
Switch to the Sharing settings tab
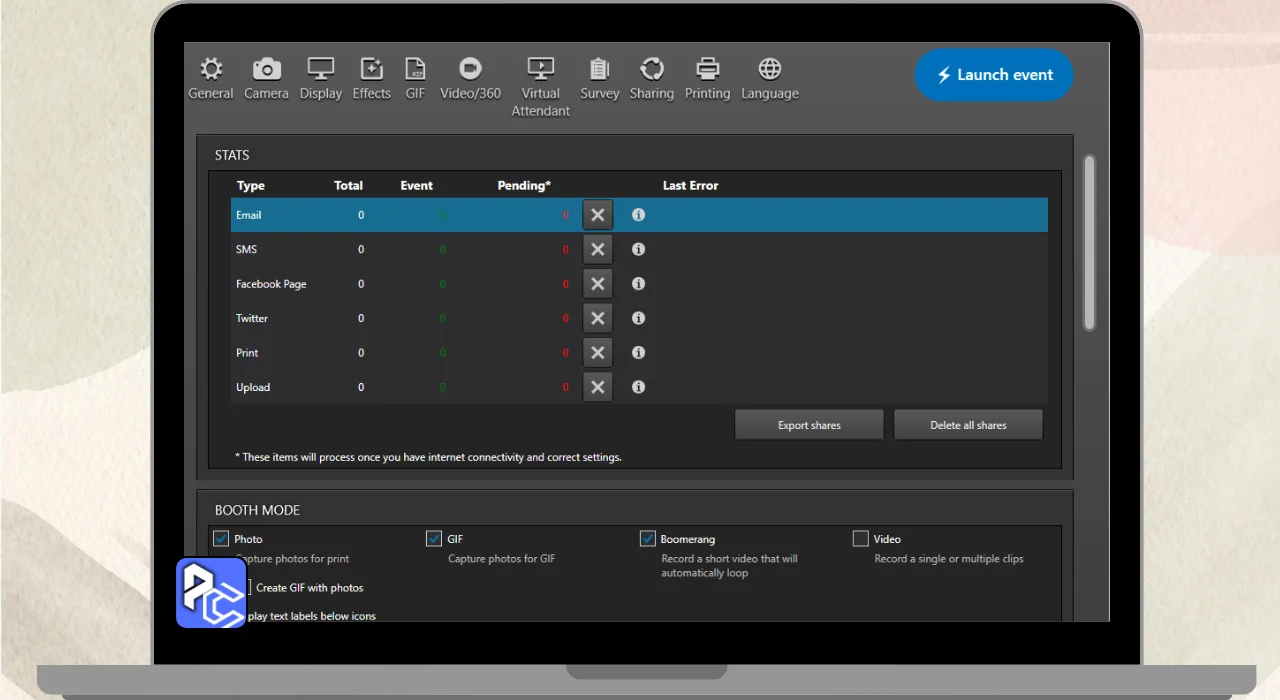pos(651,69)
